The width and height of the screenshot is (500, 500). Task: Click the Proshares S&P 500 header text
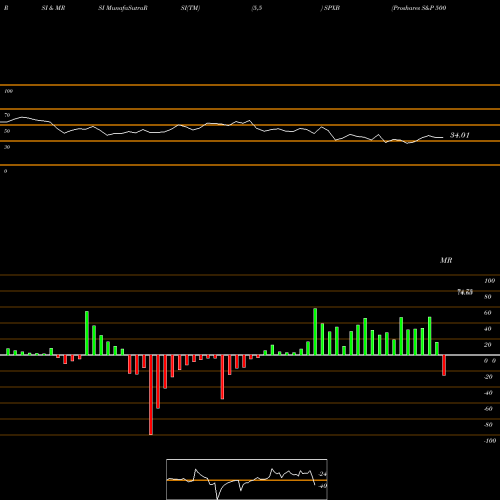point(419,8)
